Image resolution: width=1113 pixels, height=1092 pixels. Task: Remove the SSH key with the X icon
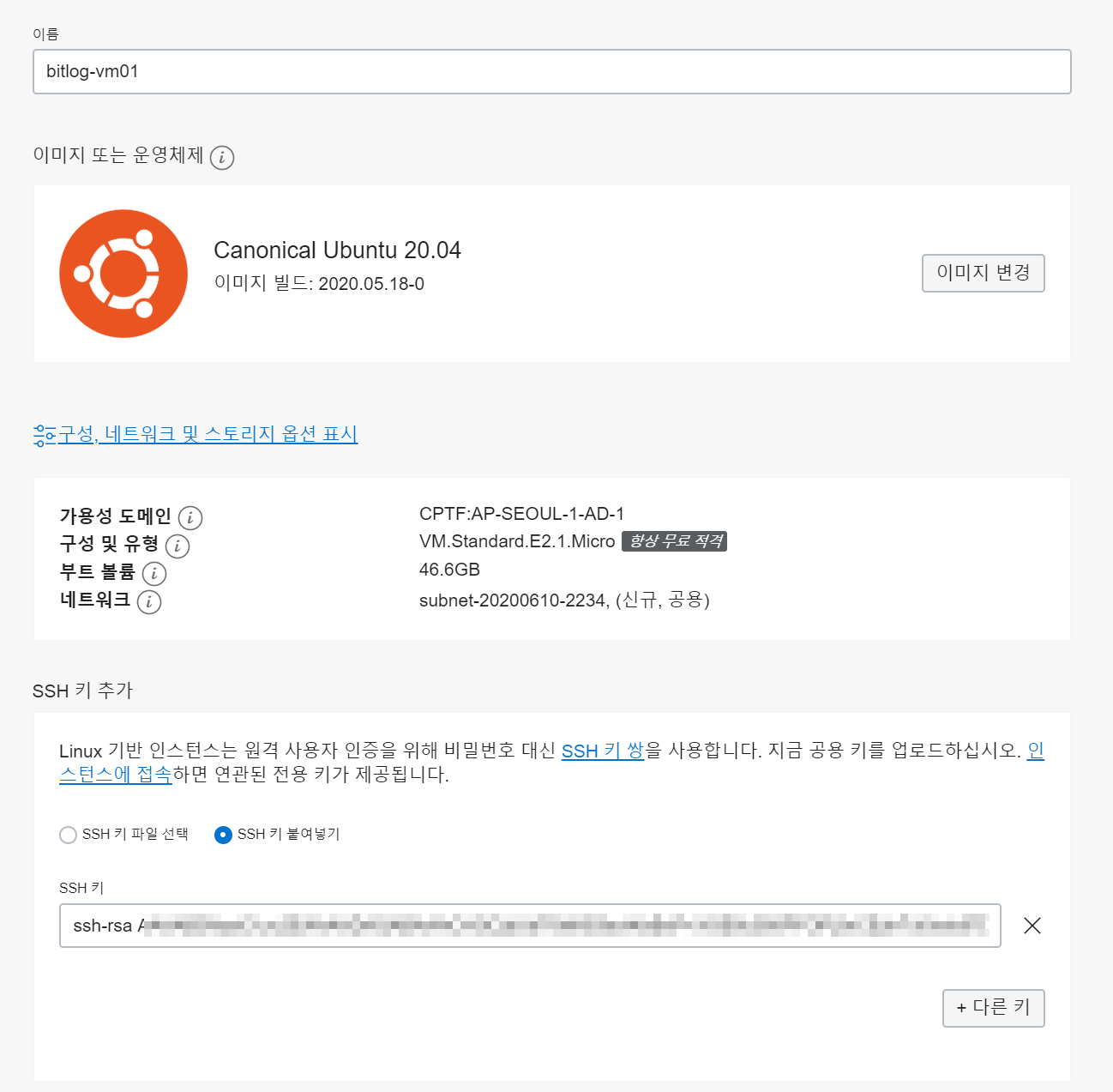1032,926
